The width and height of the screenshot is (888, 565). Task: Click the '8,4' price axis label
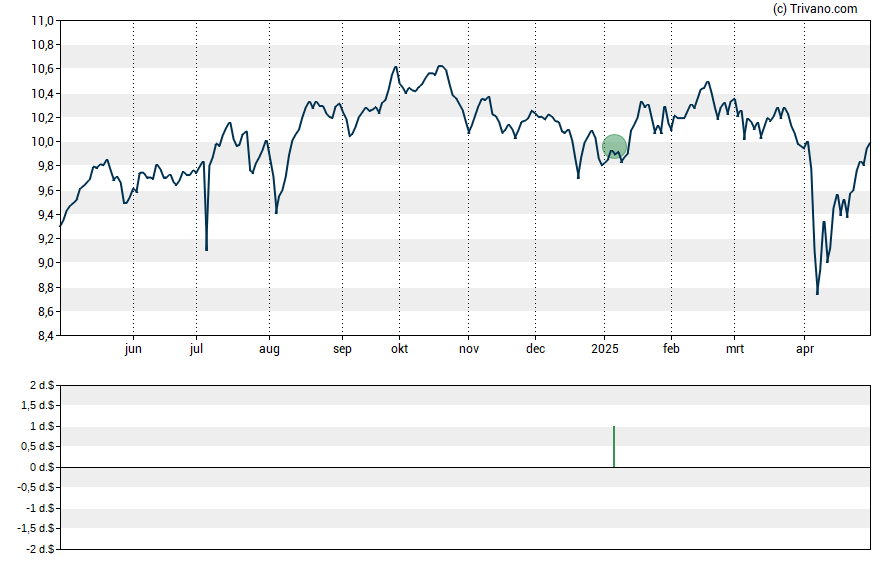(x=45, y=336)
